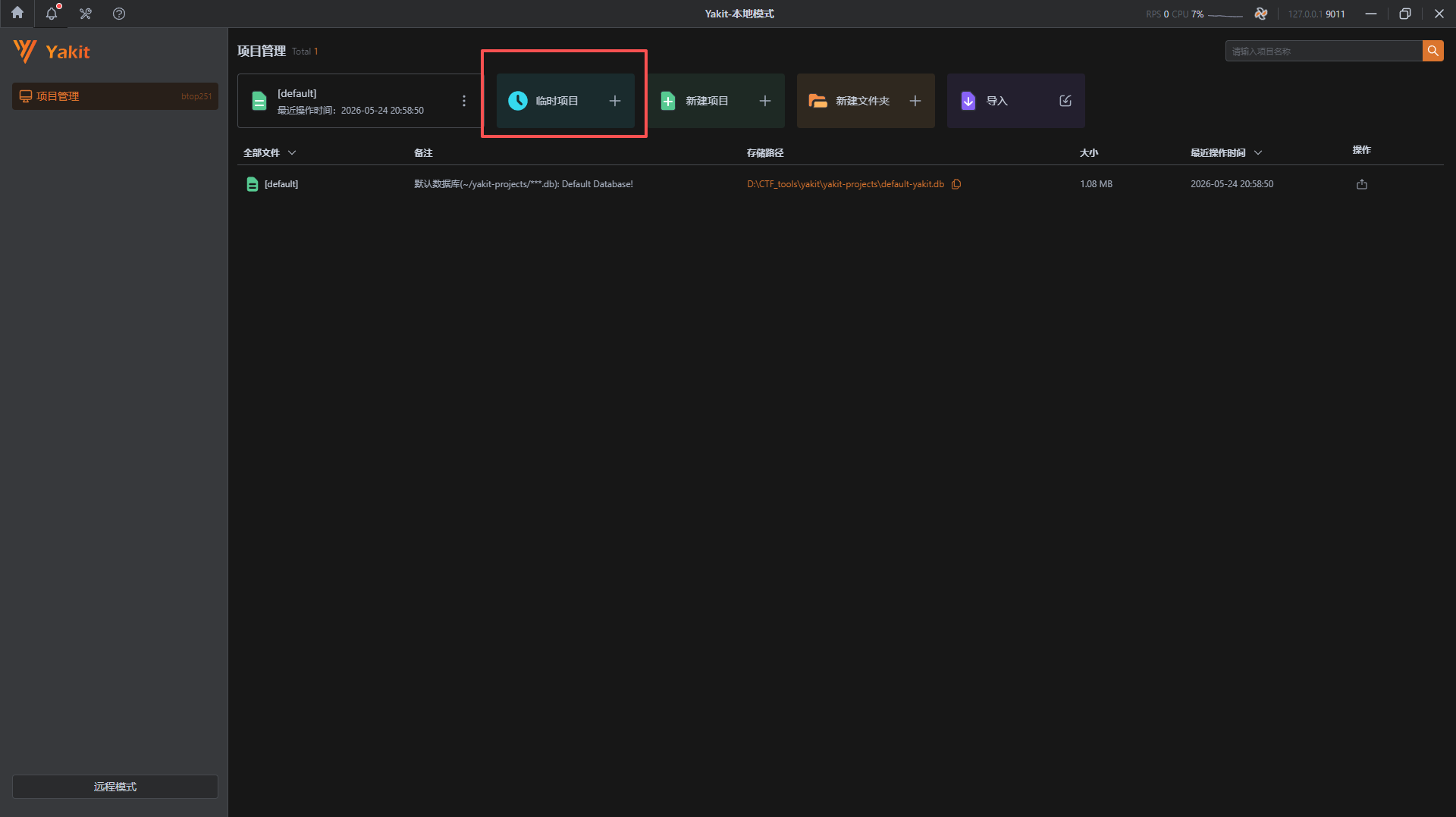Image resolution: width=1456 pixels, height=817 pixels.
Task: Click the RPS 0 indicator
Action: 1157,14
